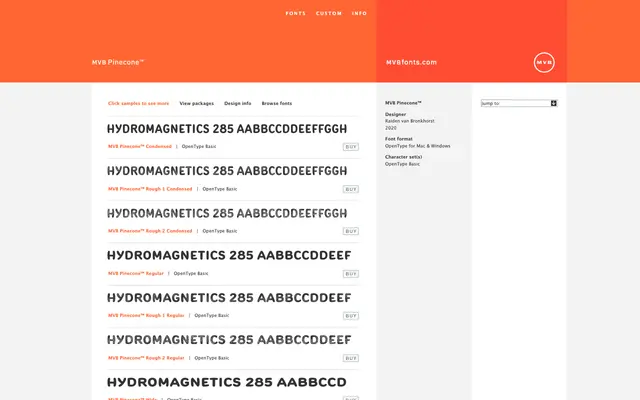Image resolution: width=640 pixels, height=400 pixels.
Task: Open the INFO menu item
Action: tap(359, 13)
